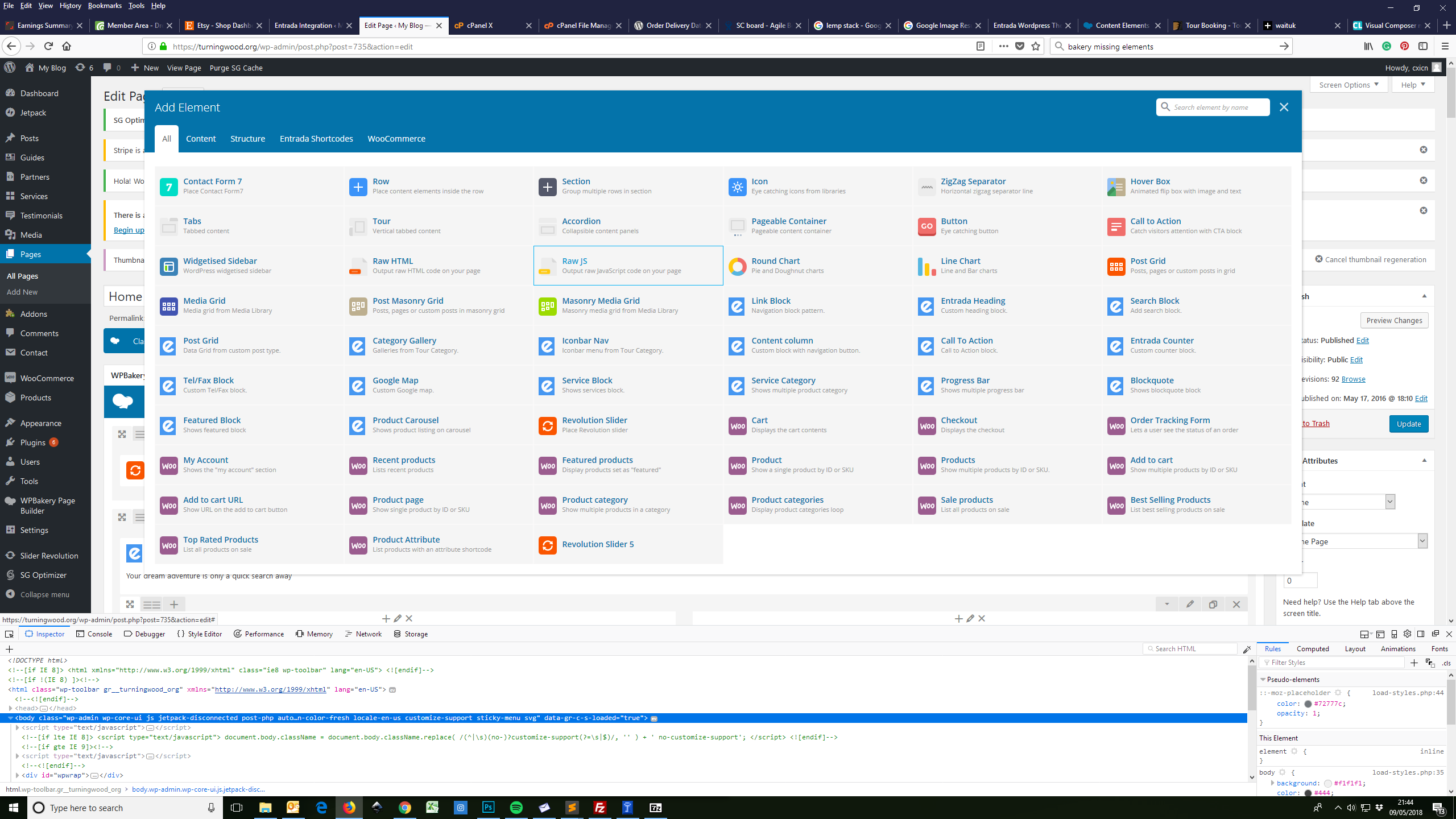Expand the div#wpwrap node
The height and width of the screenshot is (819, 1456).
click(18, 775)
